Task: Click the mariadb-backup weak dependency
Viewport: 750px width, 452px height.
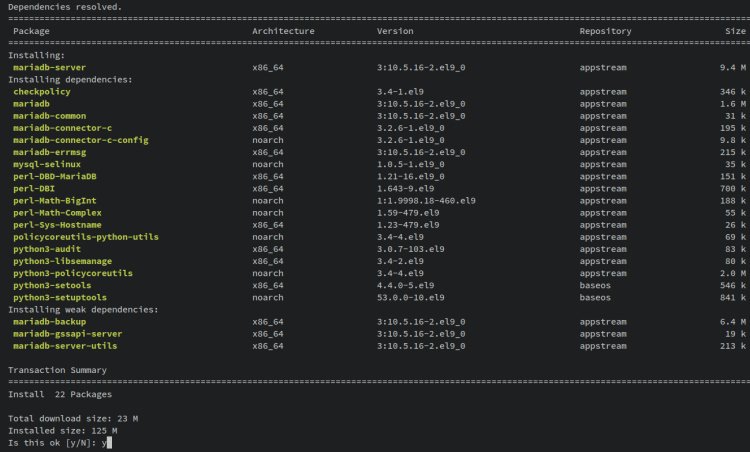Action: [x=49, y=322]
